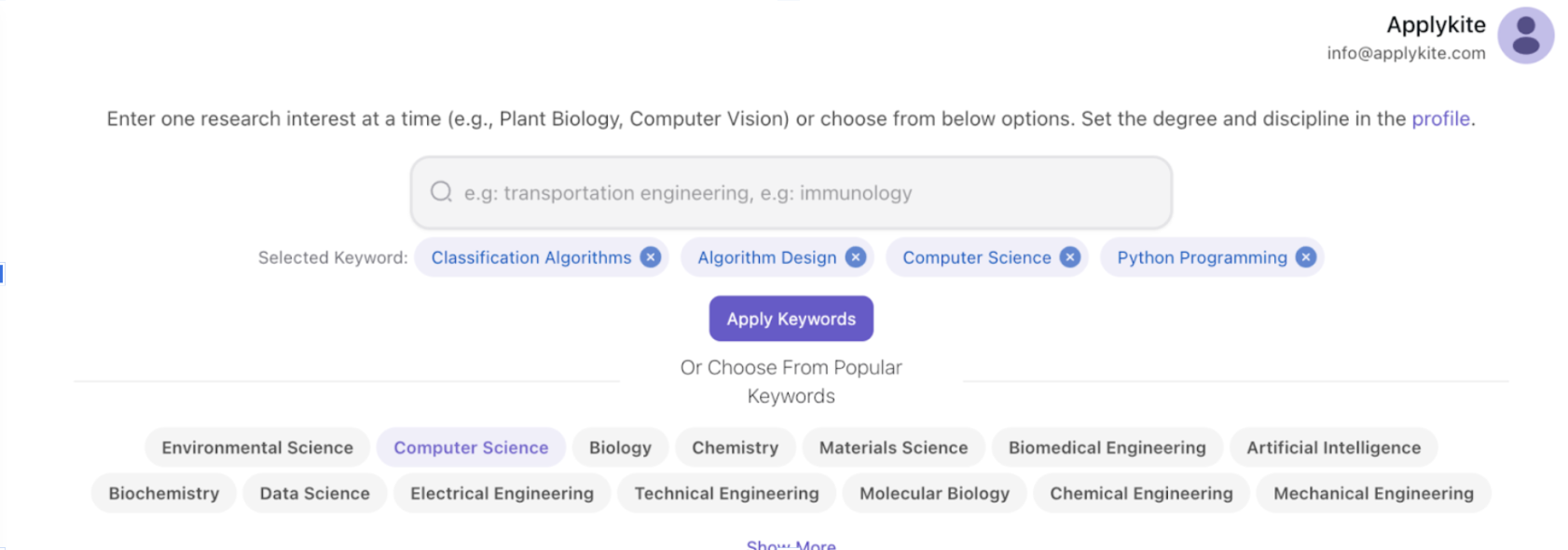Click the Apply Keywords button

(791, 319)
